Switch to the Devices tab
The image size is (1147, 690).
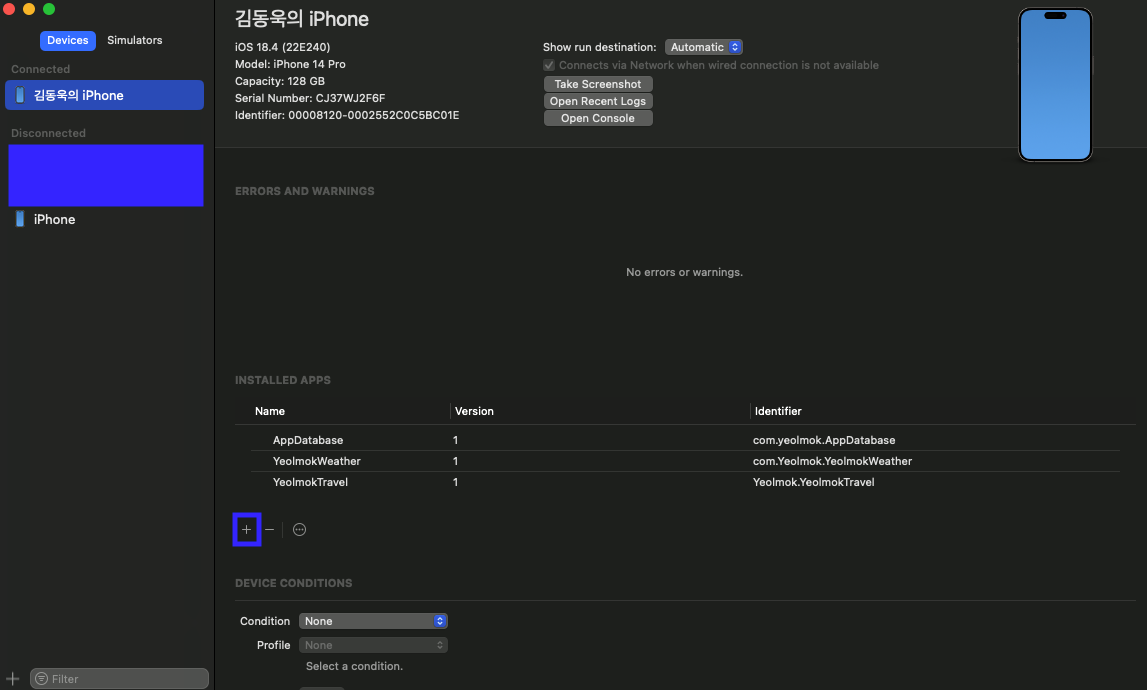point(67,40)
